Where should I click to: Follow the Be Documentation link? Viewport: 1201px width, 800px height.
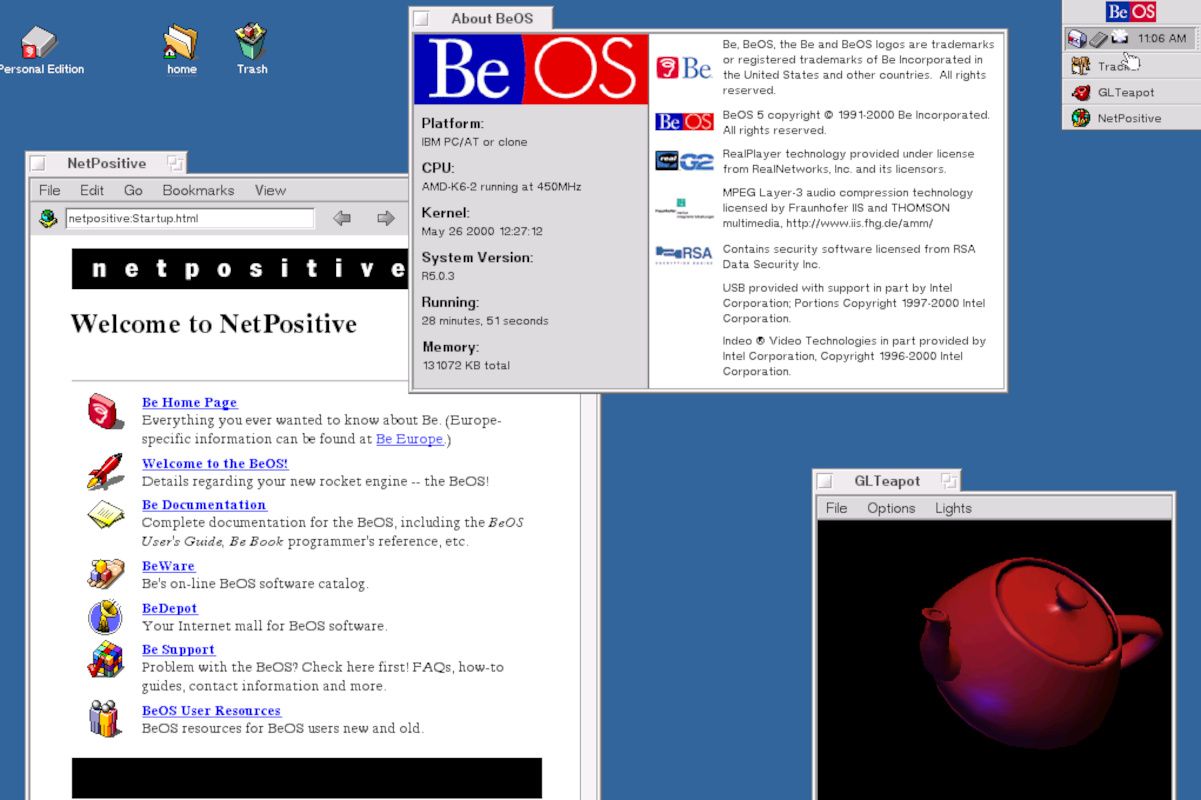pos(204,505)
